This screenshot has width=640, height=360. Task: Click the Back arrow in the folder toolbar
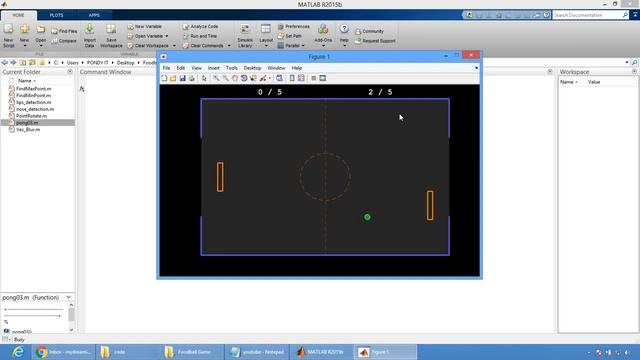(x=4, y=62)
